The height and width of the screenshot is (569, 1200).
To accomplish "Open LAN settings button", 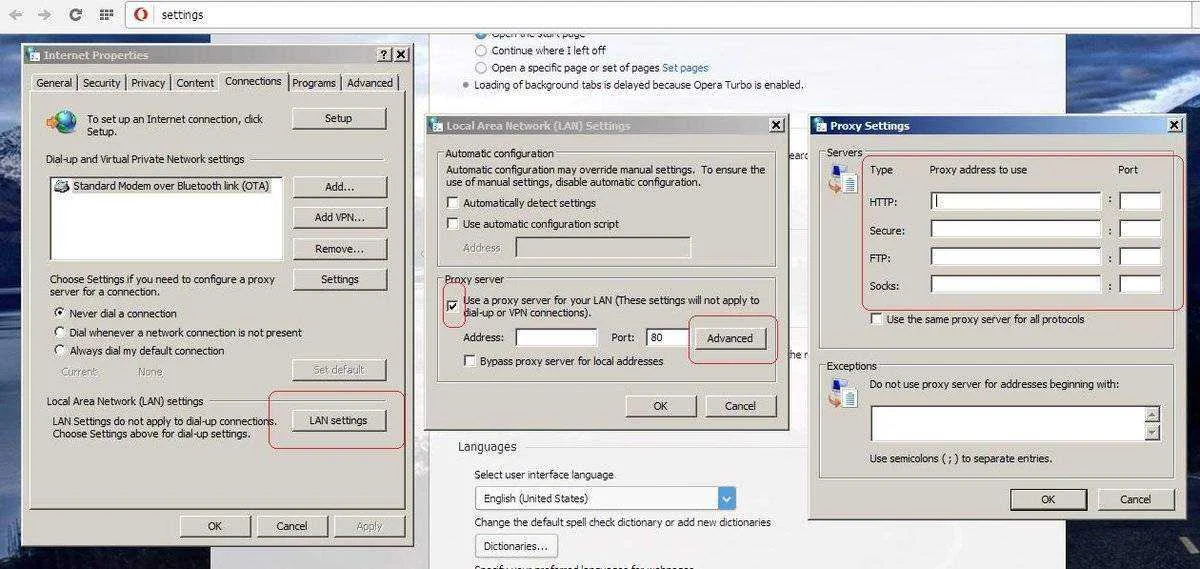I will (x=339, y=421).
